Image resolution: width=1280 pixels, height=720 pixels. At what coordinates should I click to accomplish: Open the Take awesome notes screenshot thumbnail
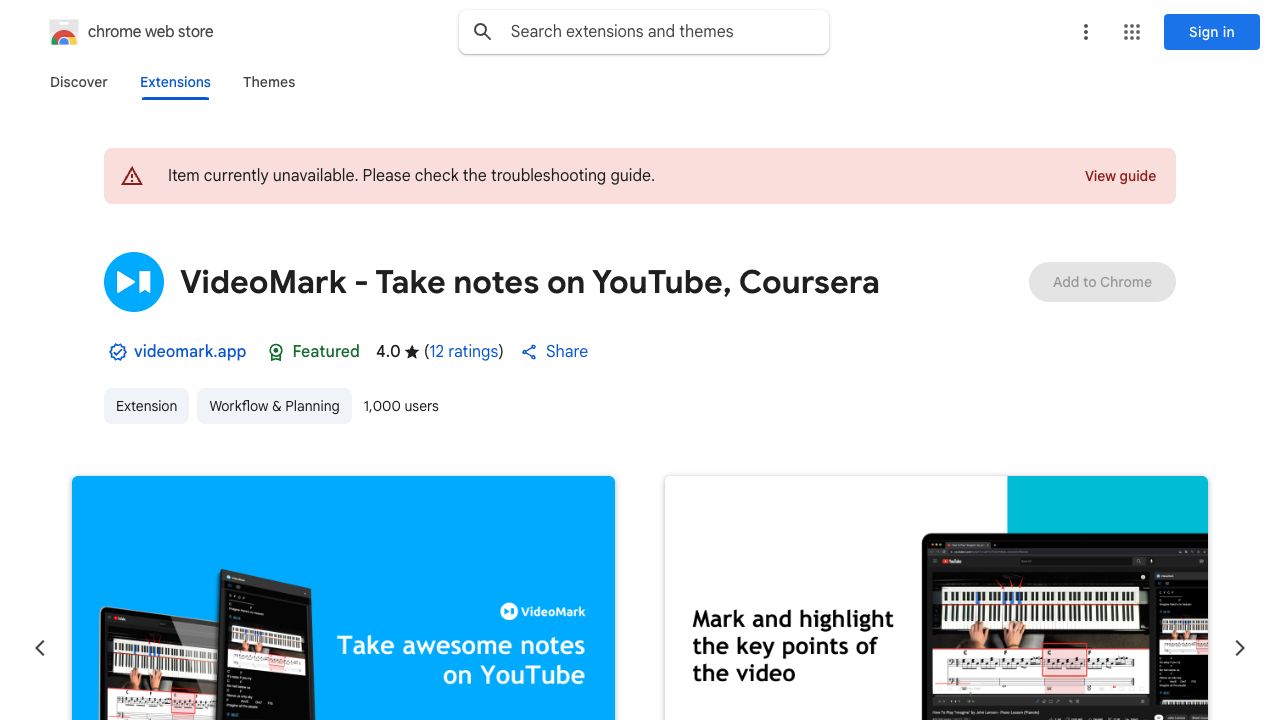343,598
